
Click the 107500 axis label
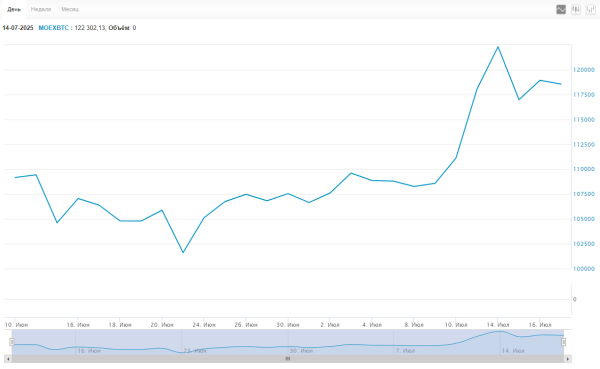point(584,194)
